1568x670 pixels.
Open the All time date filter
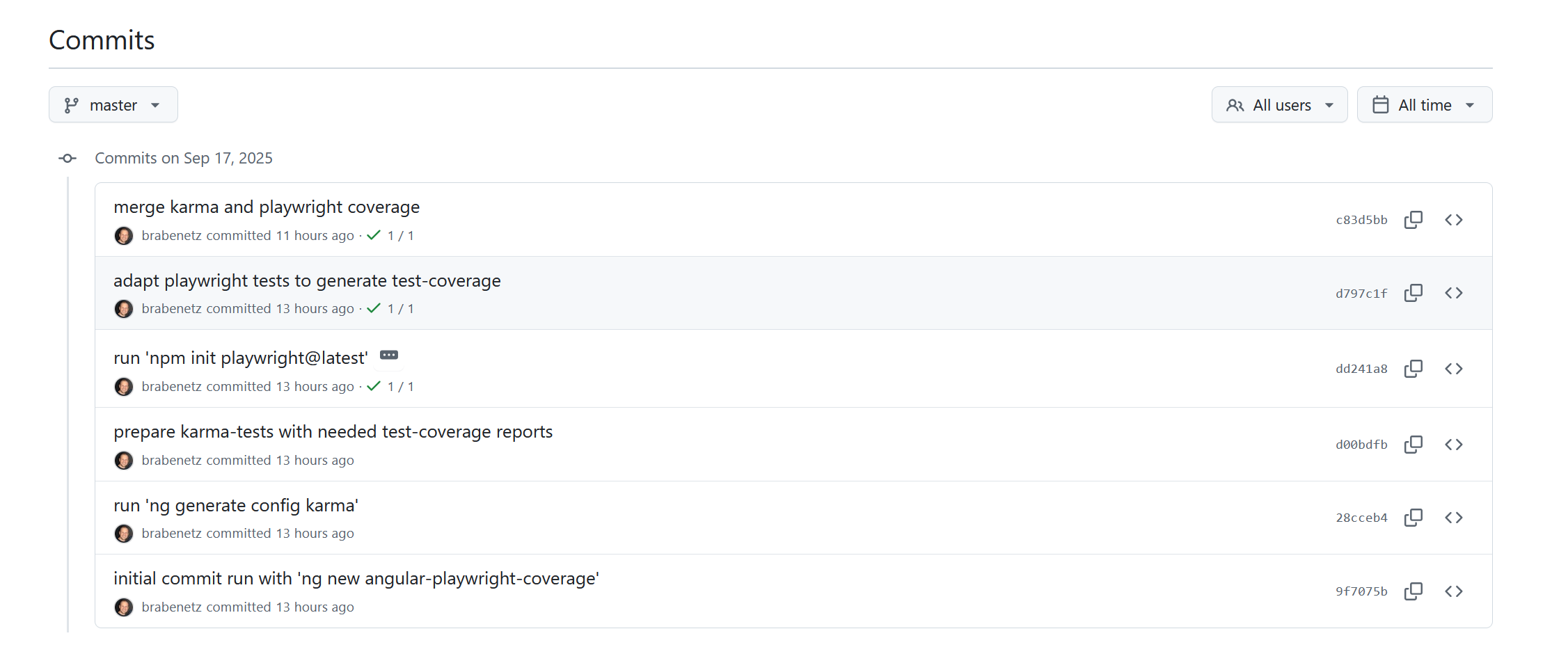[x=1424, y=105]
